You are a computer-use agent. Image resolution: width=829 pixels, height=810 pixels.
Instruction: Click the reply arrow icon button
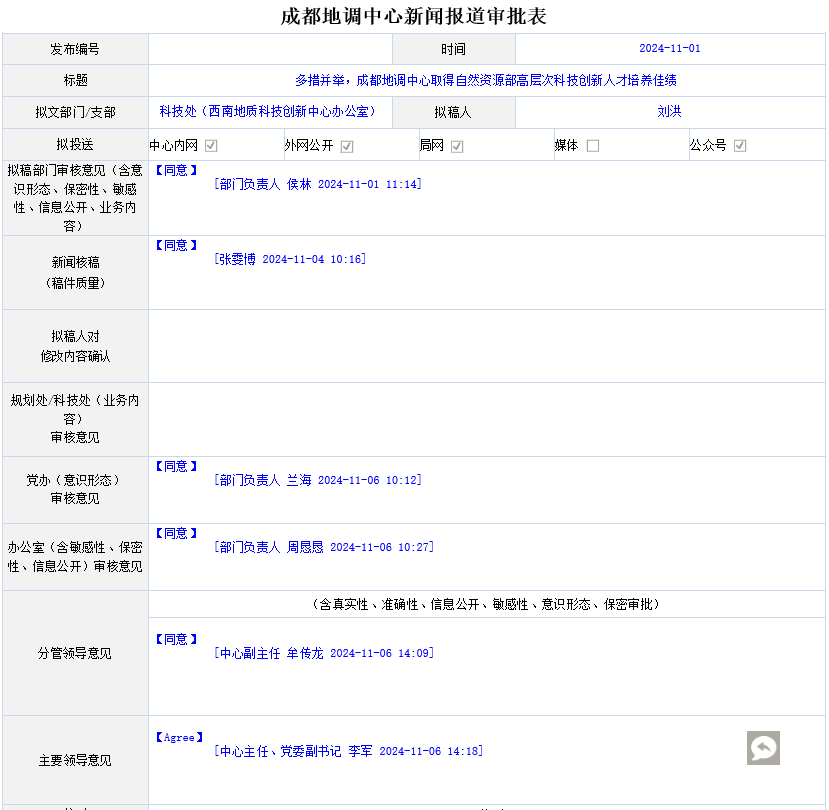pos(763,748)
